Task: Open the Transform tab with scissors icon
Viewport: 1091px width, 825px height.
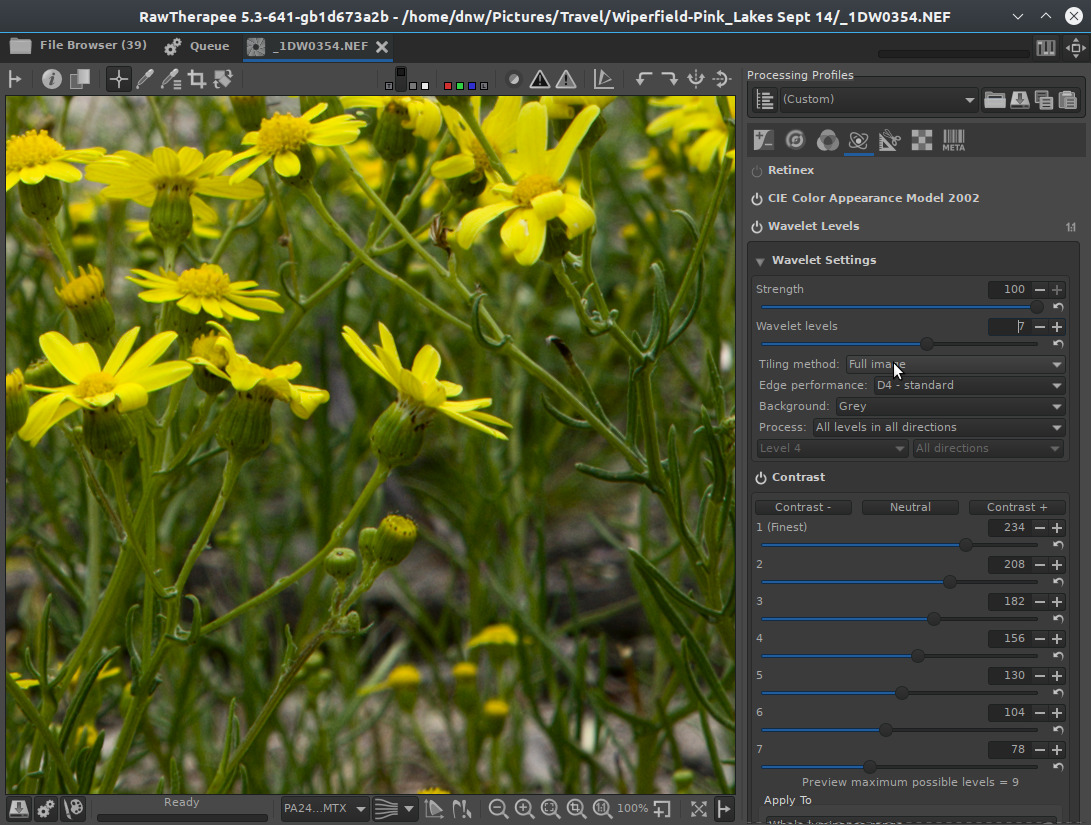Action: pyautogui.click(x=889, y=141)
